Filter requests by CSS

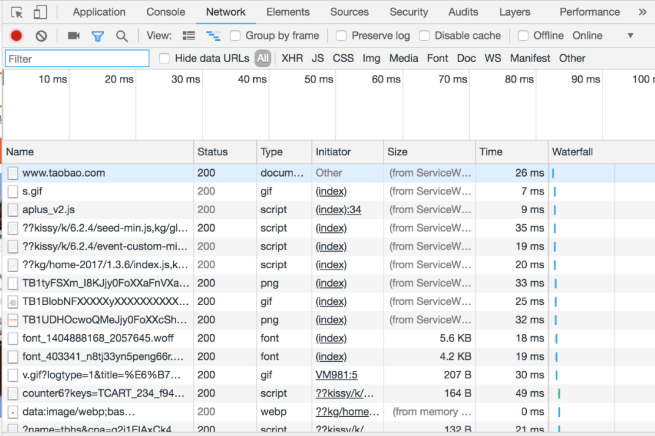[343, 58]
